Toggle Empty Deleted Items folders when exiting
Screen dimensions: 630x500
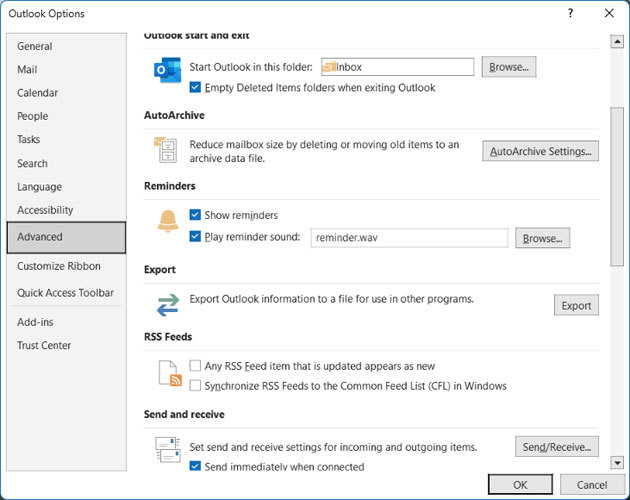[x=195, y=87]
